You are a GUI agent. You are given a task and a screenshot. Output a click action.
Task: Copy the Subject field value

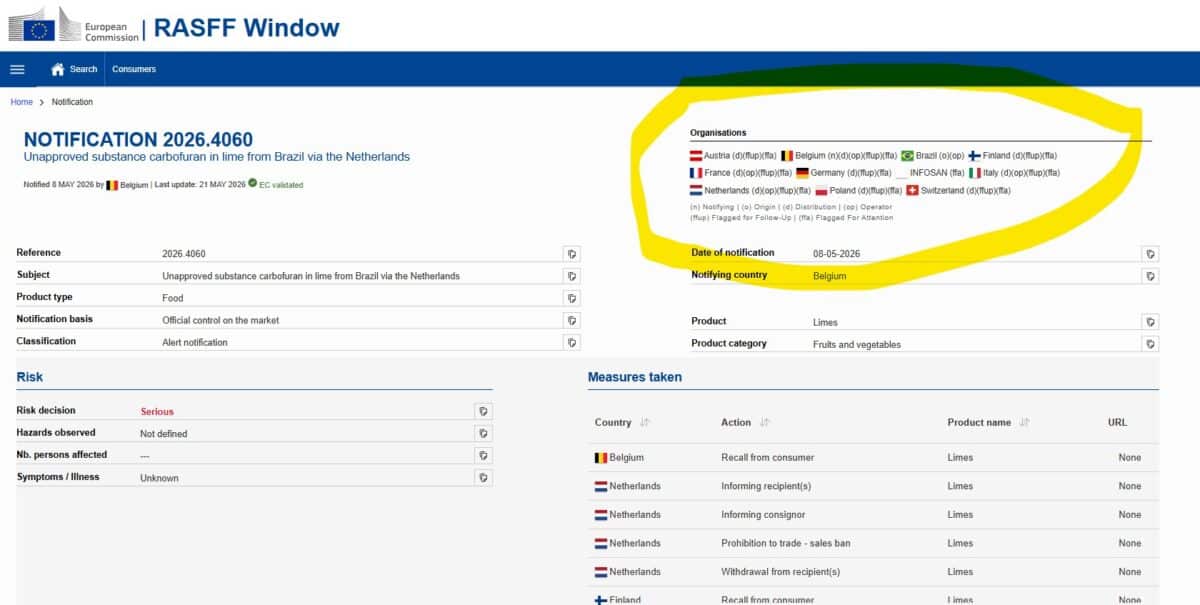[x=571, y=276]
